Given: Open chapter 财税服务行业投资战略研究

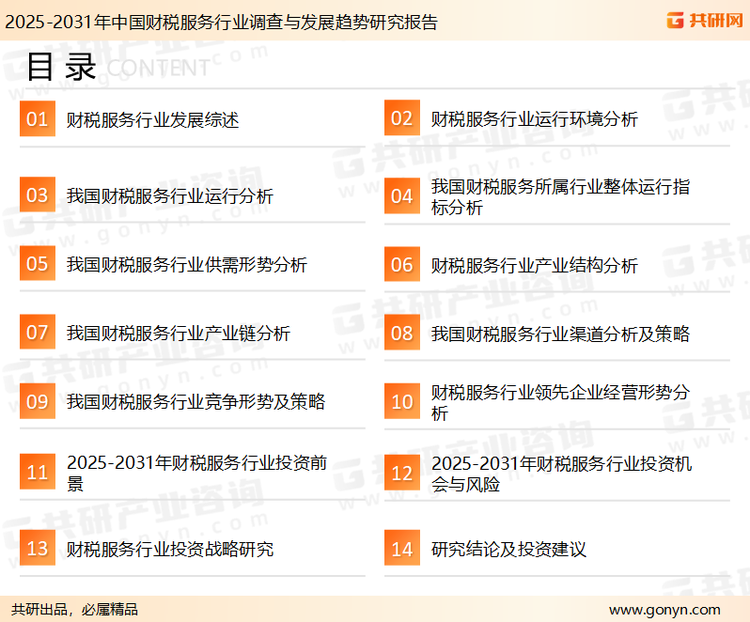Looking at the screenshot, I should 170,549.
